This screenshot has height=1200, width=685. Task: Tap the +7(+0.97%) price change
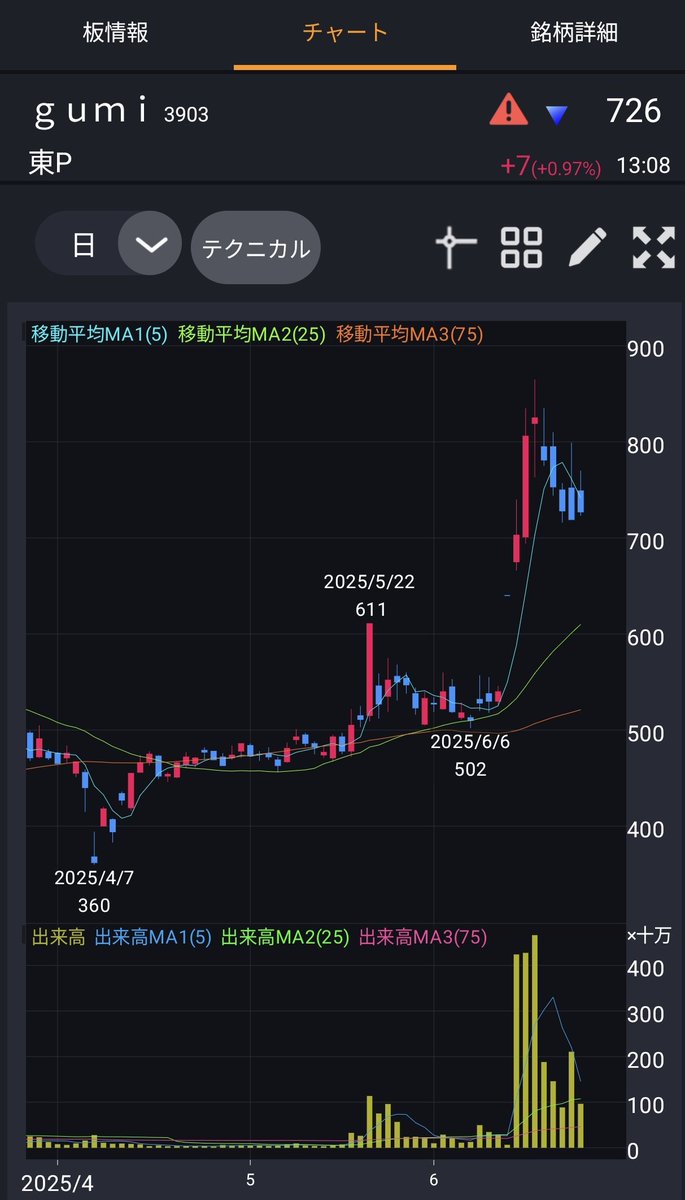point(551,166)
